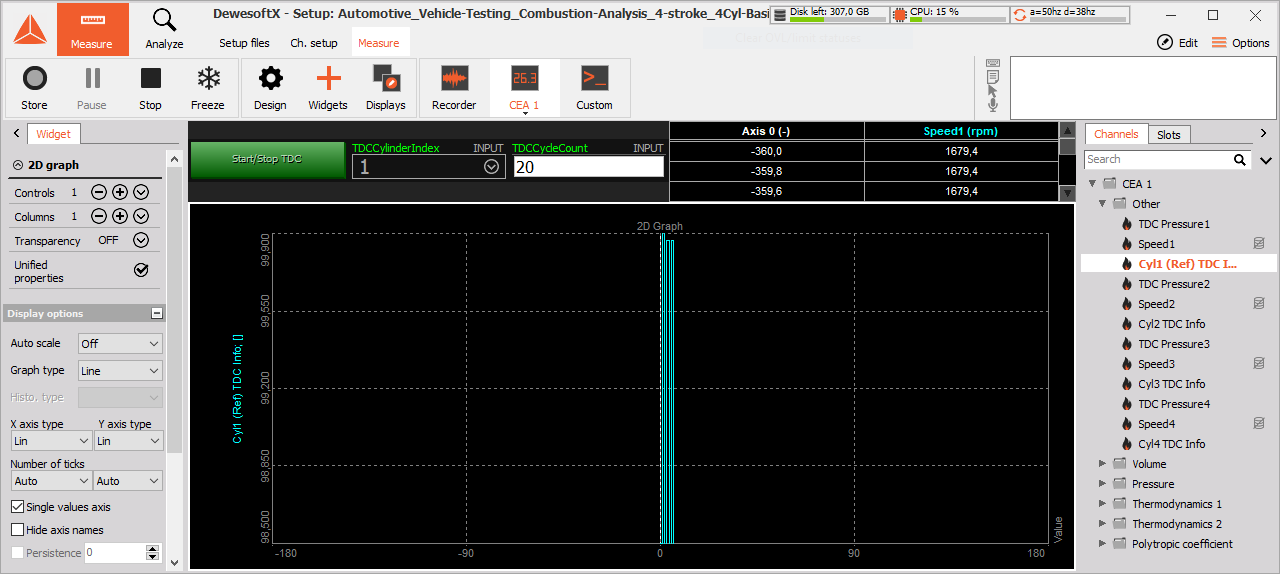Select the TDC Pressure1 channel
The image size is (1280, 574).
(x=1173, y=224)
